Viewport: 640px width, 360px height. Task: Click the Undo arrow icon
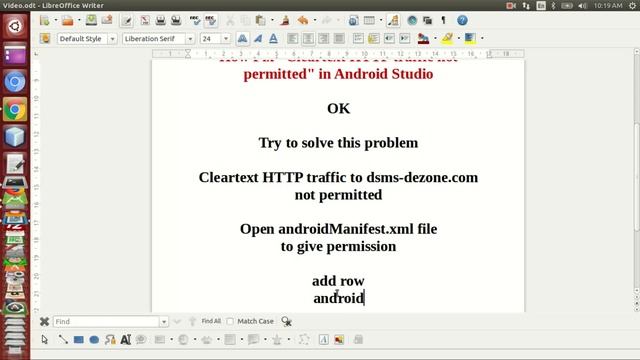pyautogui.click(x=302, y=20)
